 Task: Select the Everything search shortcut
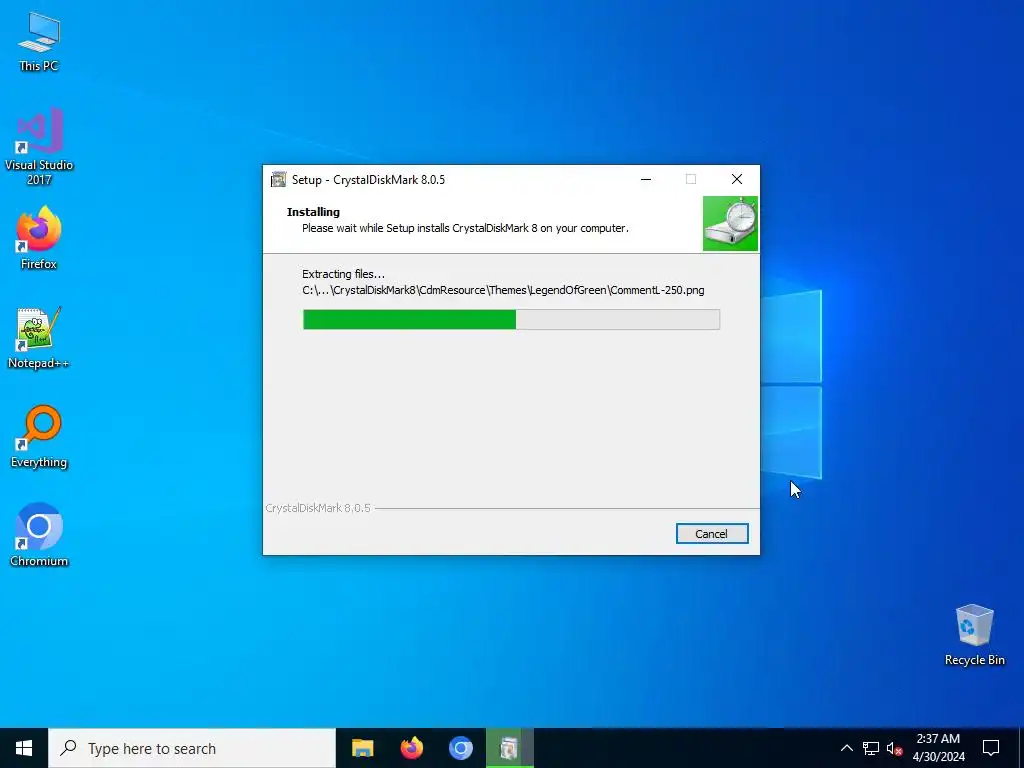click(x=39, y=437)
